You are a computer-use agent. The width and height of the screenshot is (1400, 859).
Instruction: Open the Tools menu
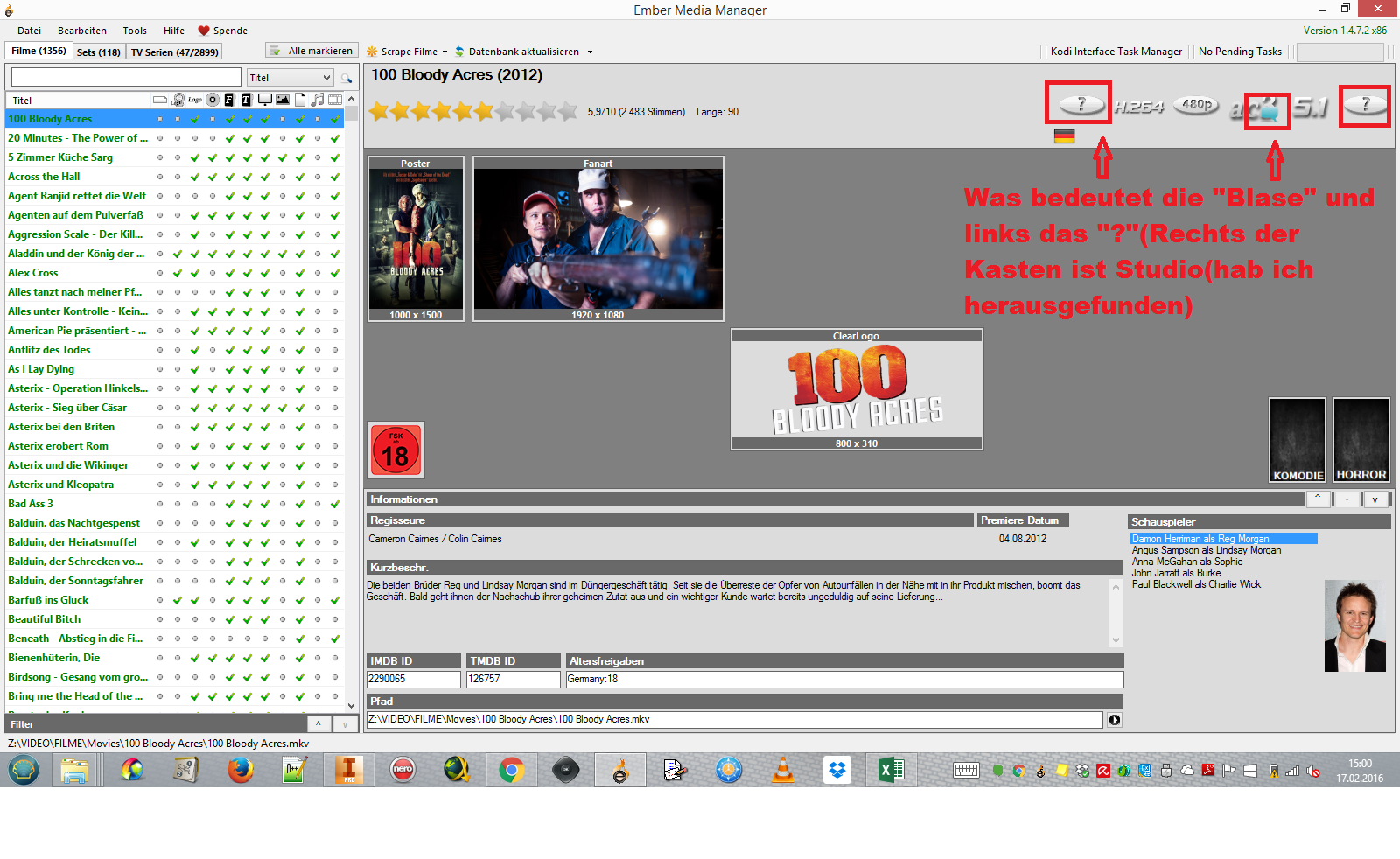click(135, 31)
